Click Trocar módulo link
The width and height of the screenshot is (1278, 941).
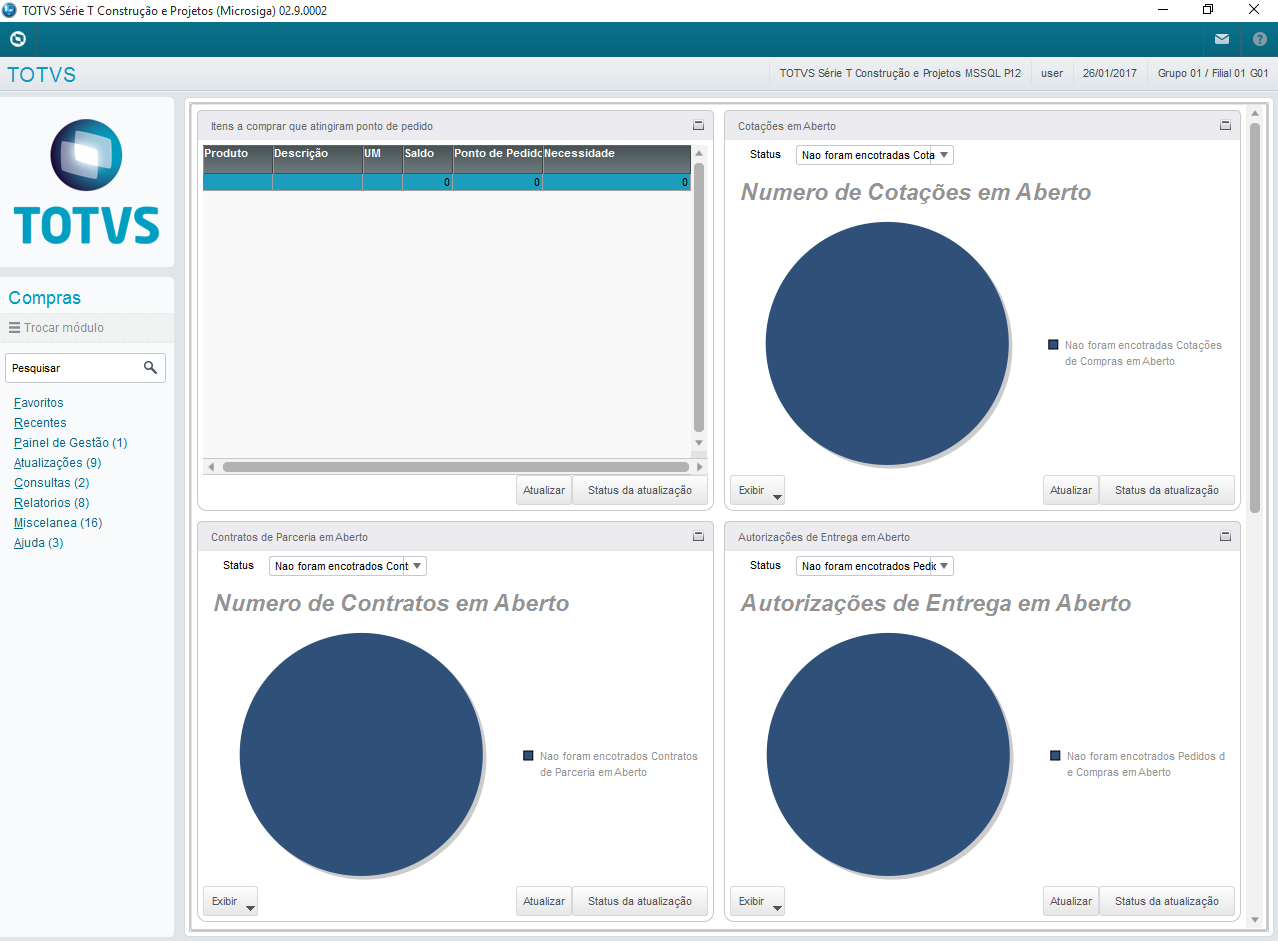pyautogui.click(x=64, y=327)
